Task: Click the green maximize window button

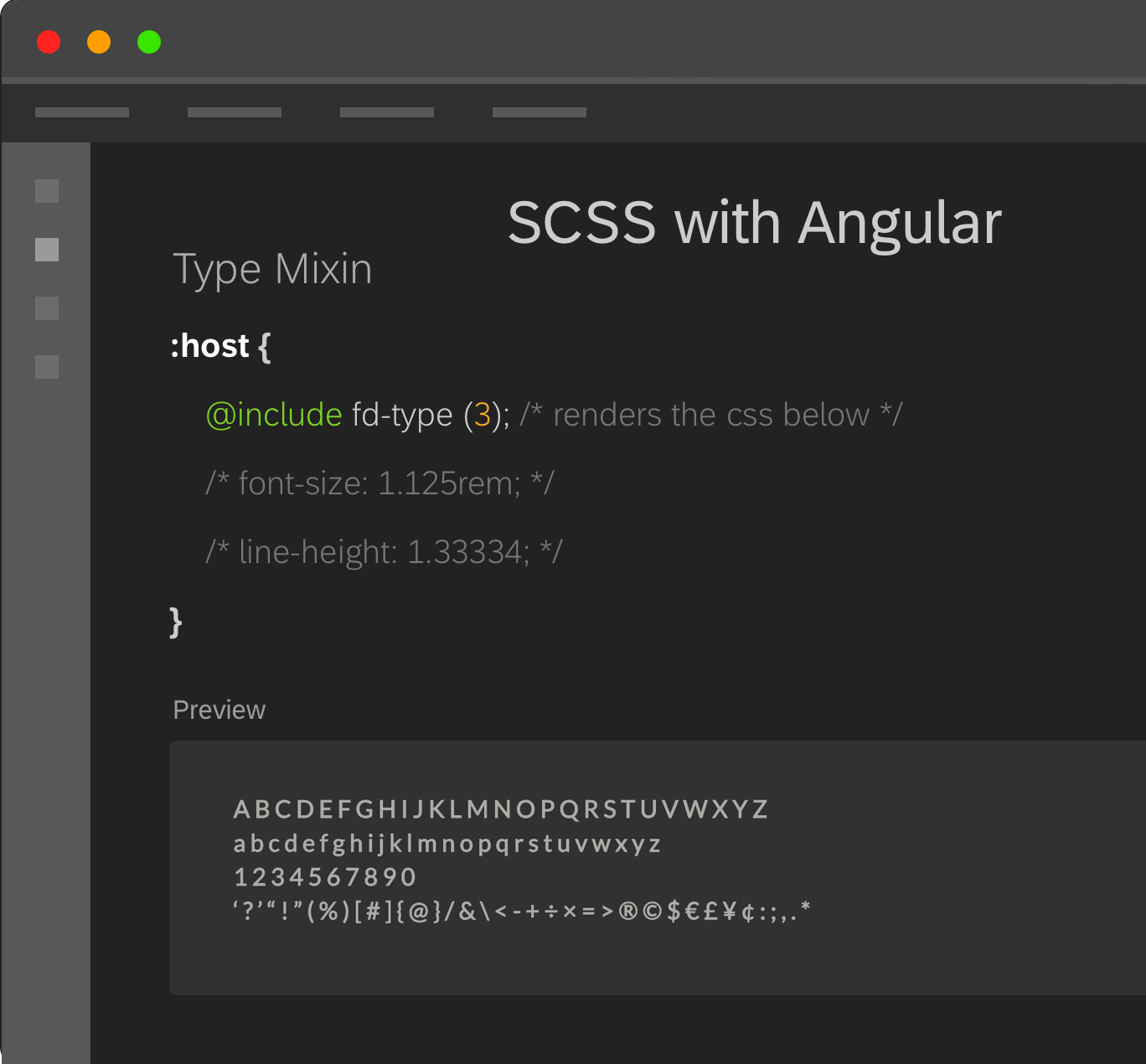Action: [x=149, y=42]
